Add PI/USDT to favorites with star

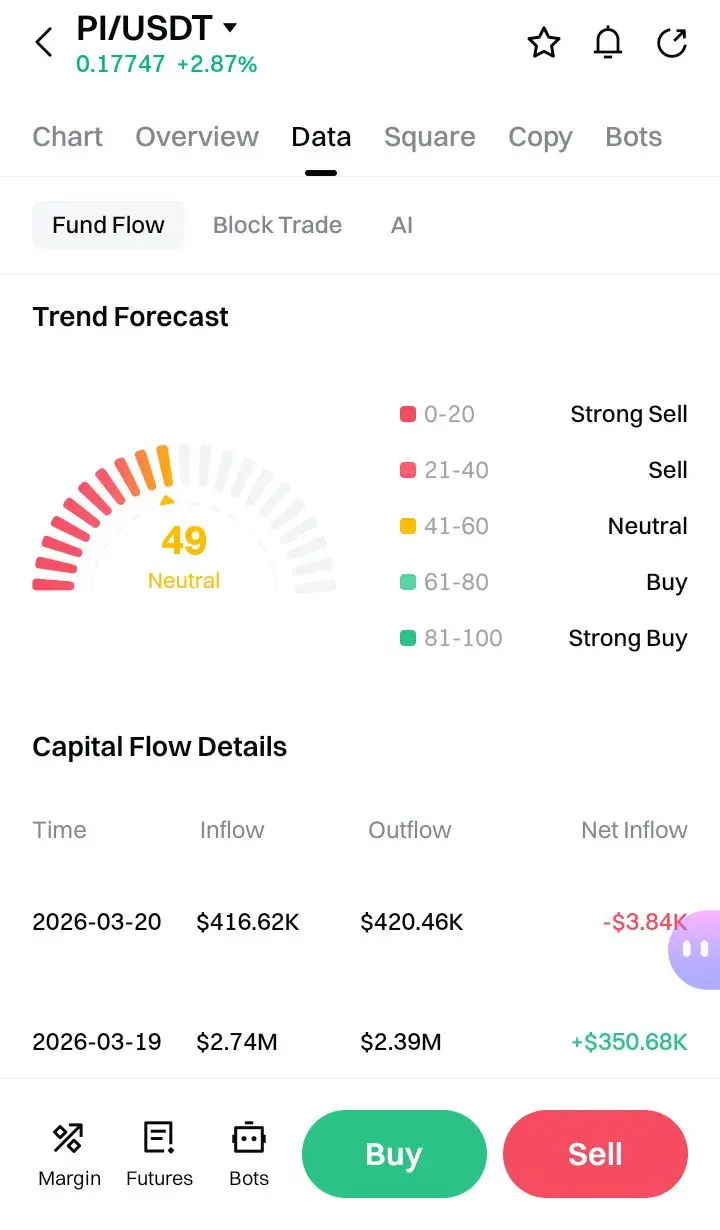click(x=544, y=43)
